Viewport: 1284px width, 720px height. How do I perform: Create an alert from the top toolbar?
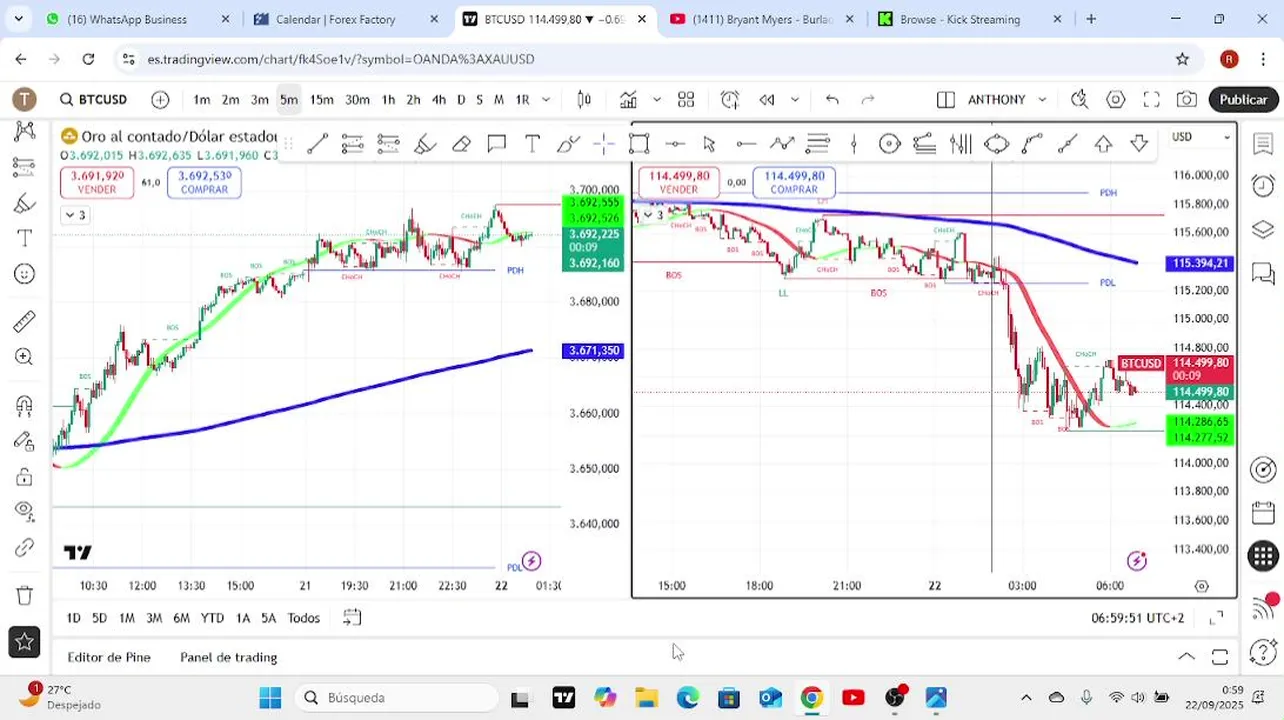730,99
